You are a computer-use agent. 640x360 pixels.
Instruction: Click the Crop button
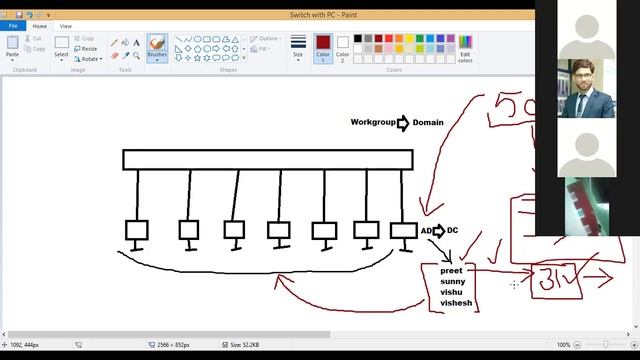tap(84, 38)
